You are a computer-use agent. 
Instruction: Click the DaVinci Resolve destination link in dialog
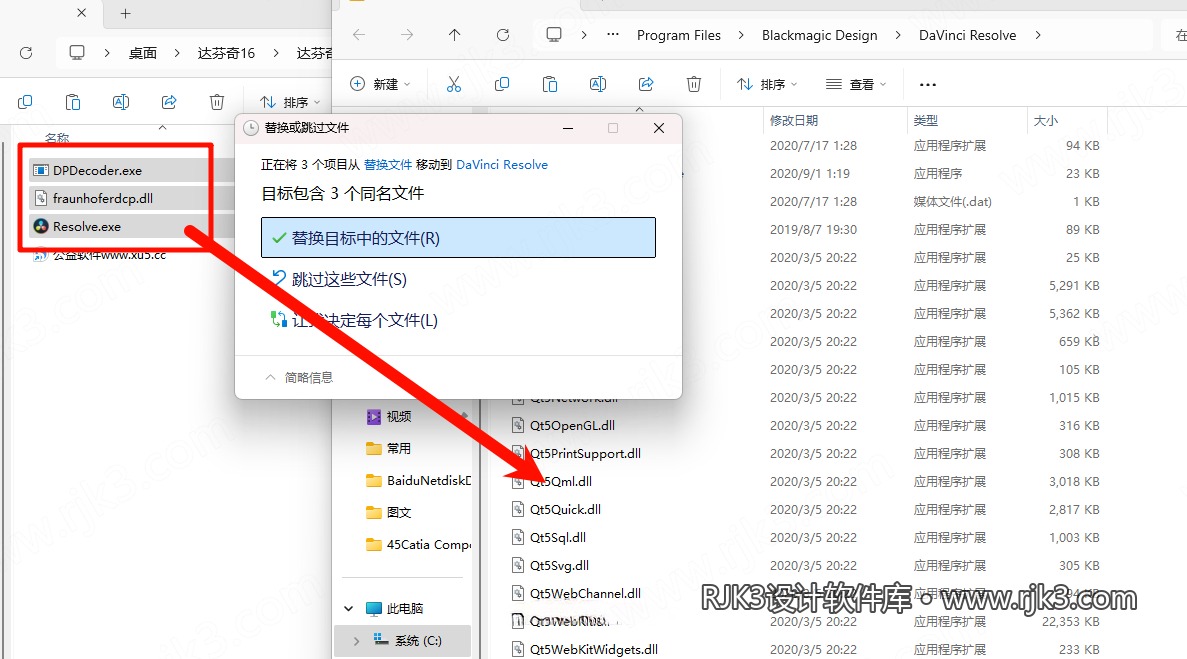(x=502, y=164)
